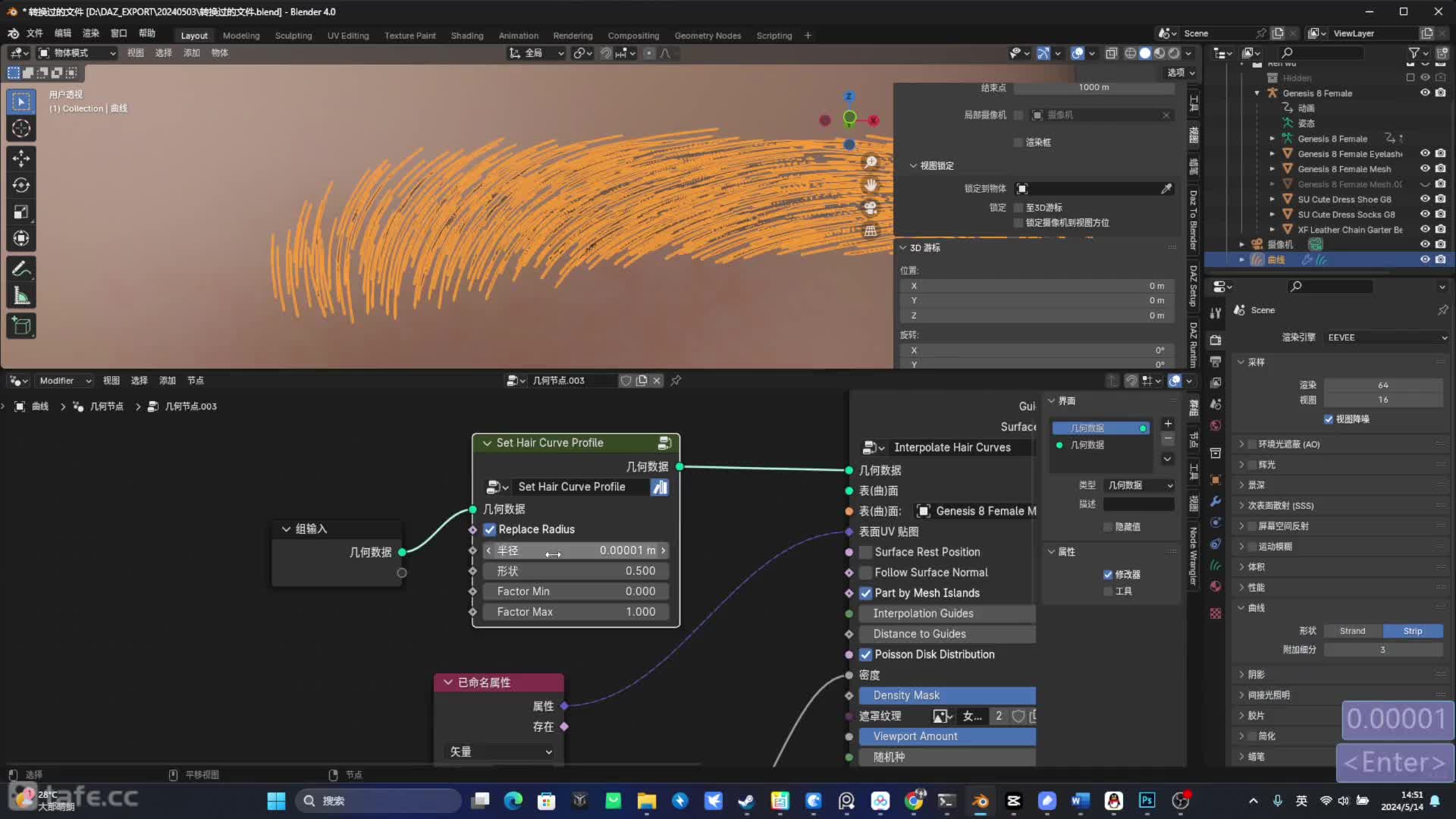This screenshot has height=819, width=1456.
Task: Select the Scale tool
Action: point(21,212)
